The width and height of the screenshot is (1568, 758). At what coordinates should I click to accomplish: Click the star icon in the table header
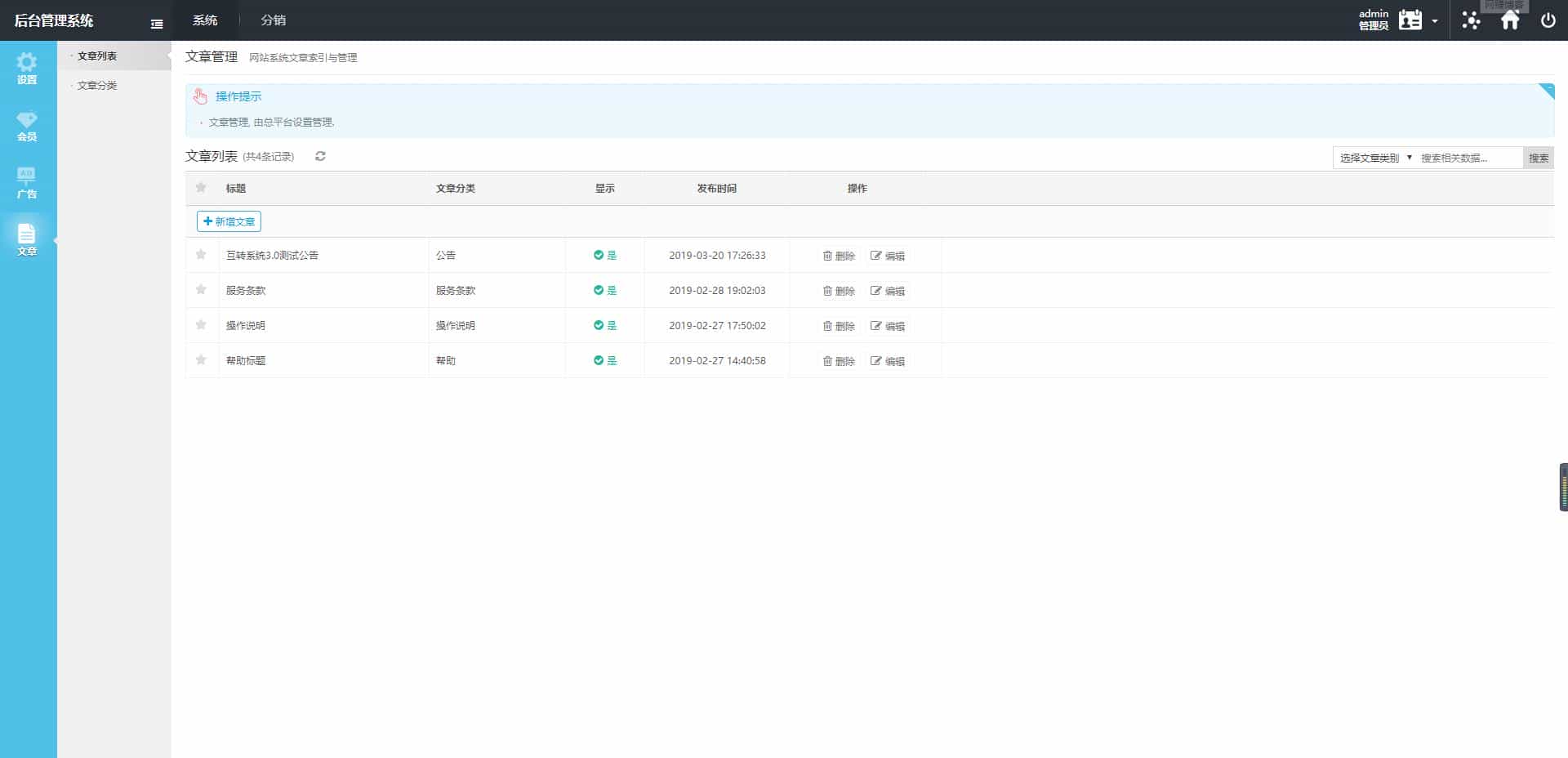[201, 188]
